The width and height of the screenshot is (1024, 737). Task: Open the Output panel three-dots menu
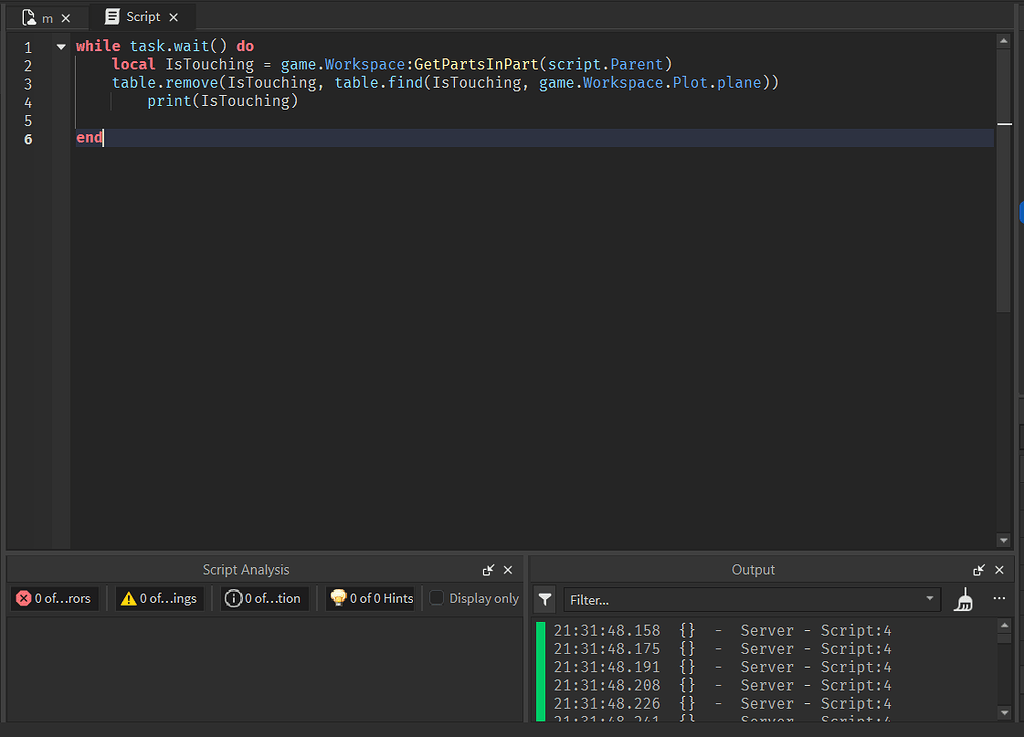point(999,599)
